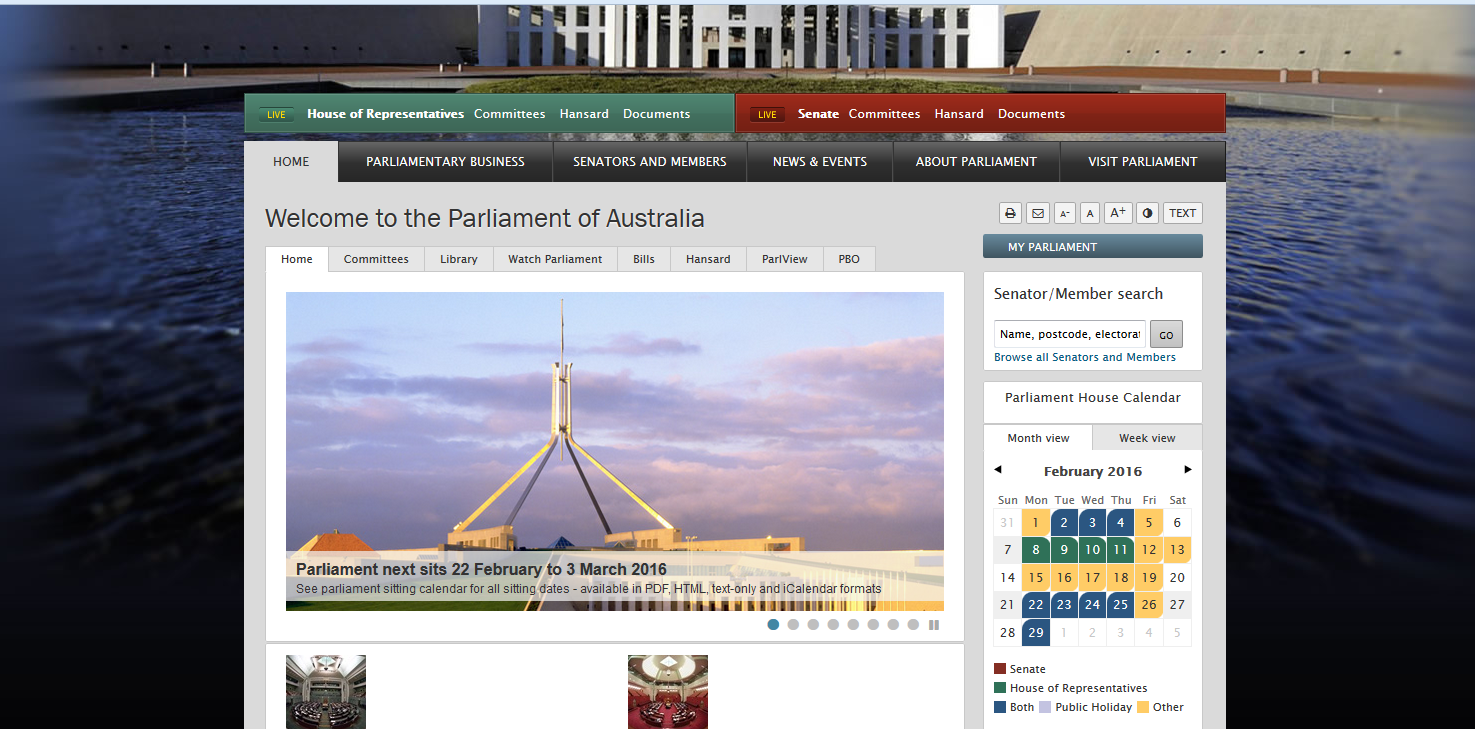Screen dimensions: 1475x729
Task: Increase text size with A+ icon
Action: [1118, 213]
